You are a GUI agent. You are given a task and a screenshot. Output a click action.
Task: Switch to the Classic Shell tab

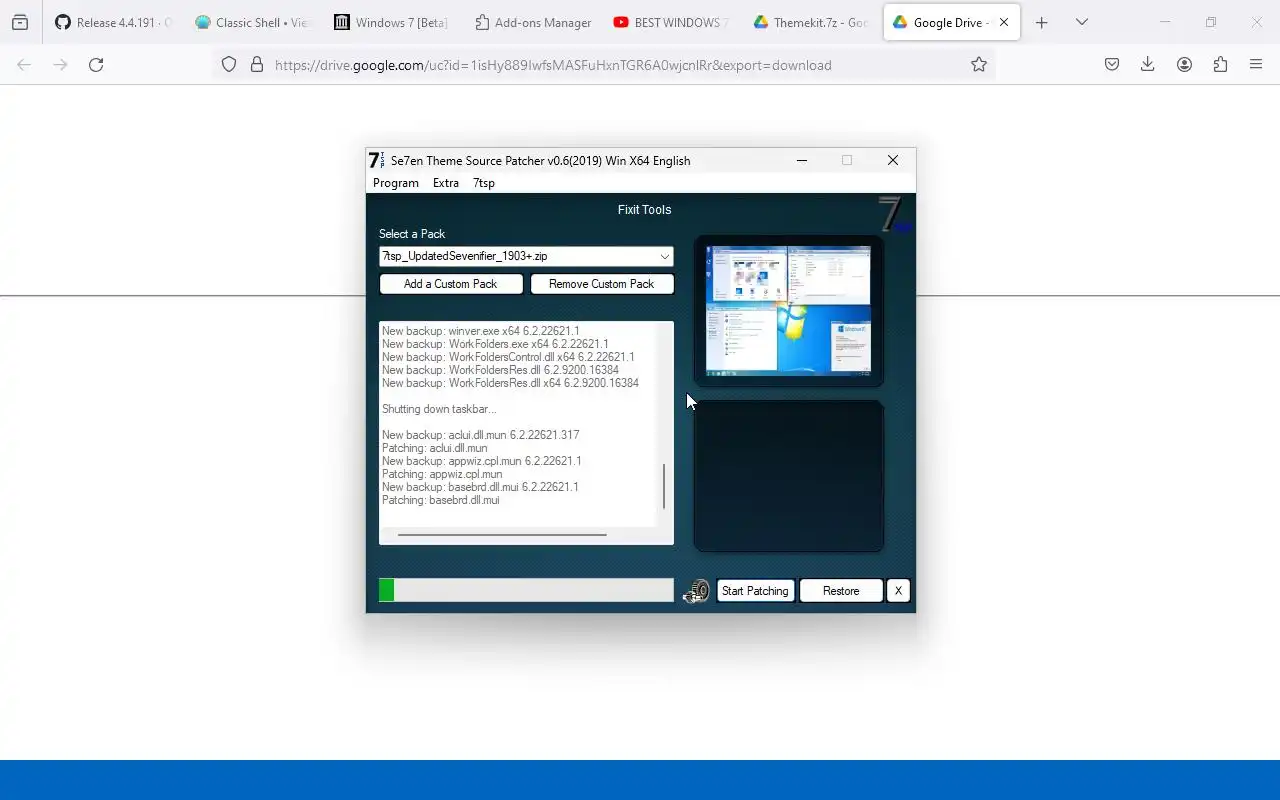[252, 22]
